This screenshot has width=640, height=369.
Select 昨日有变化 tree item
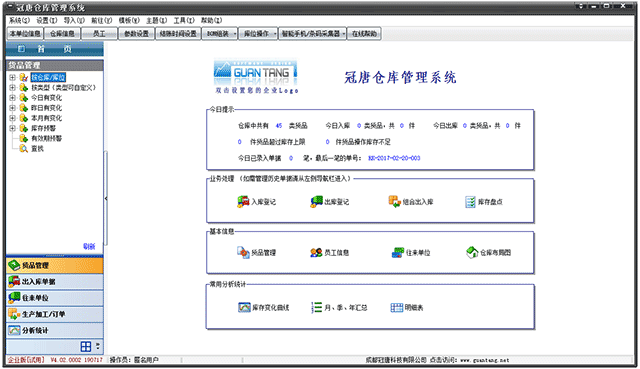point(47,108)
